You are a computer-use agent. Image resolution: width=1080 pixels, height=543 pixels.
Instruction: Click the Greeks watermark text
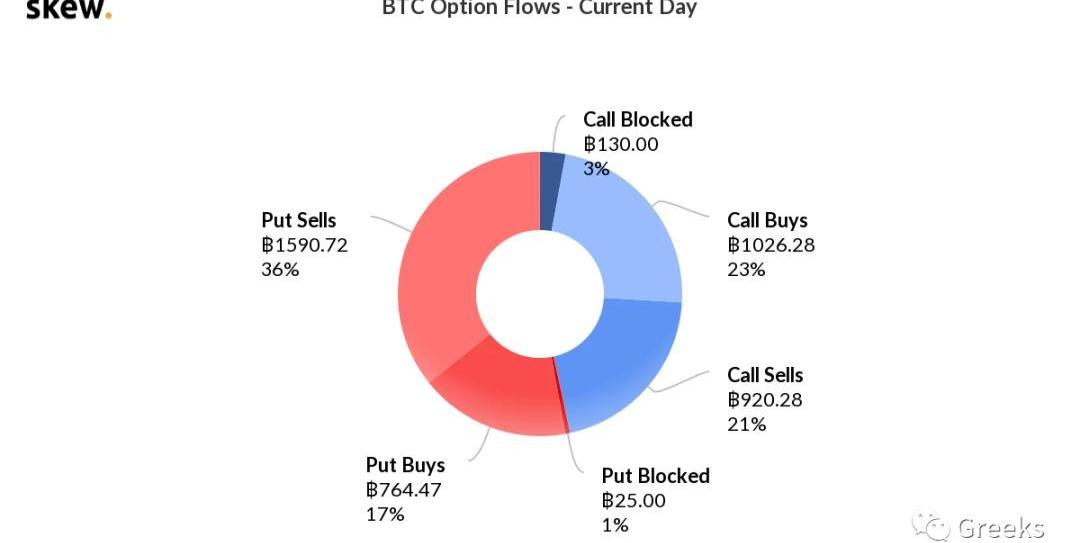(1000, 527)
